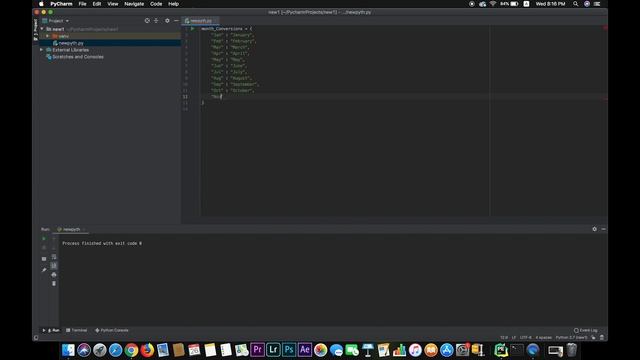Open the View menu
Viewport: 640px width, 360px height.
tap(113, 4)
